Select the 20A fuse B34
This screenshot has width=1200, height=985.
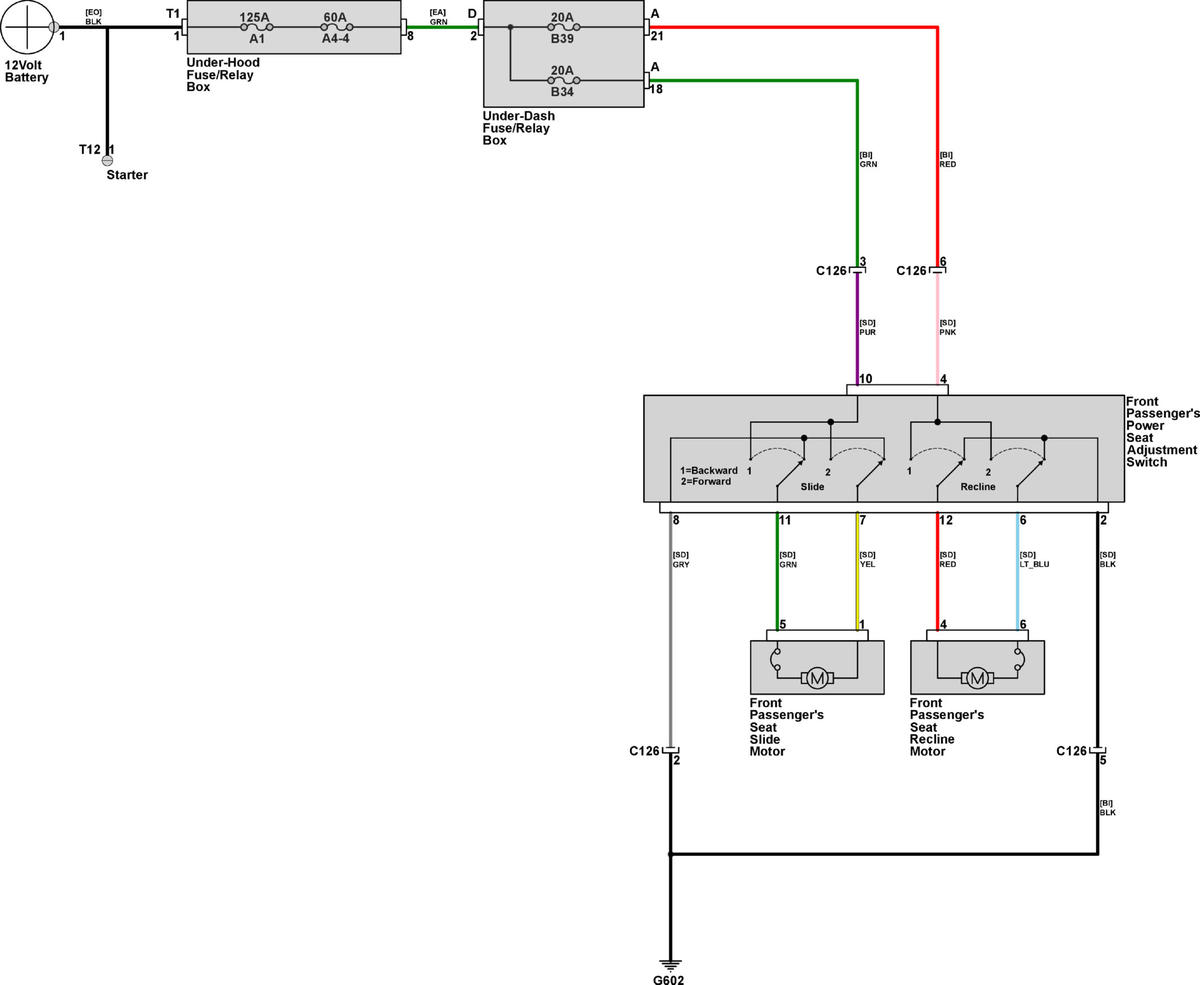point(563,79)
